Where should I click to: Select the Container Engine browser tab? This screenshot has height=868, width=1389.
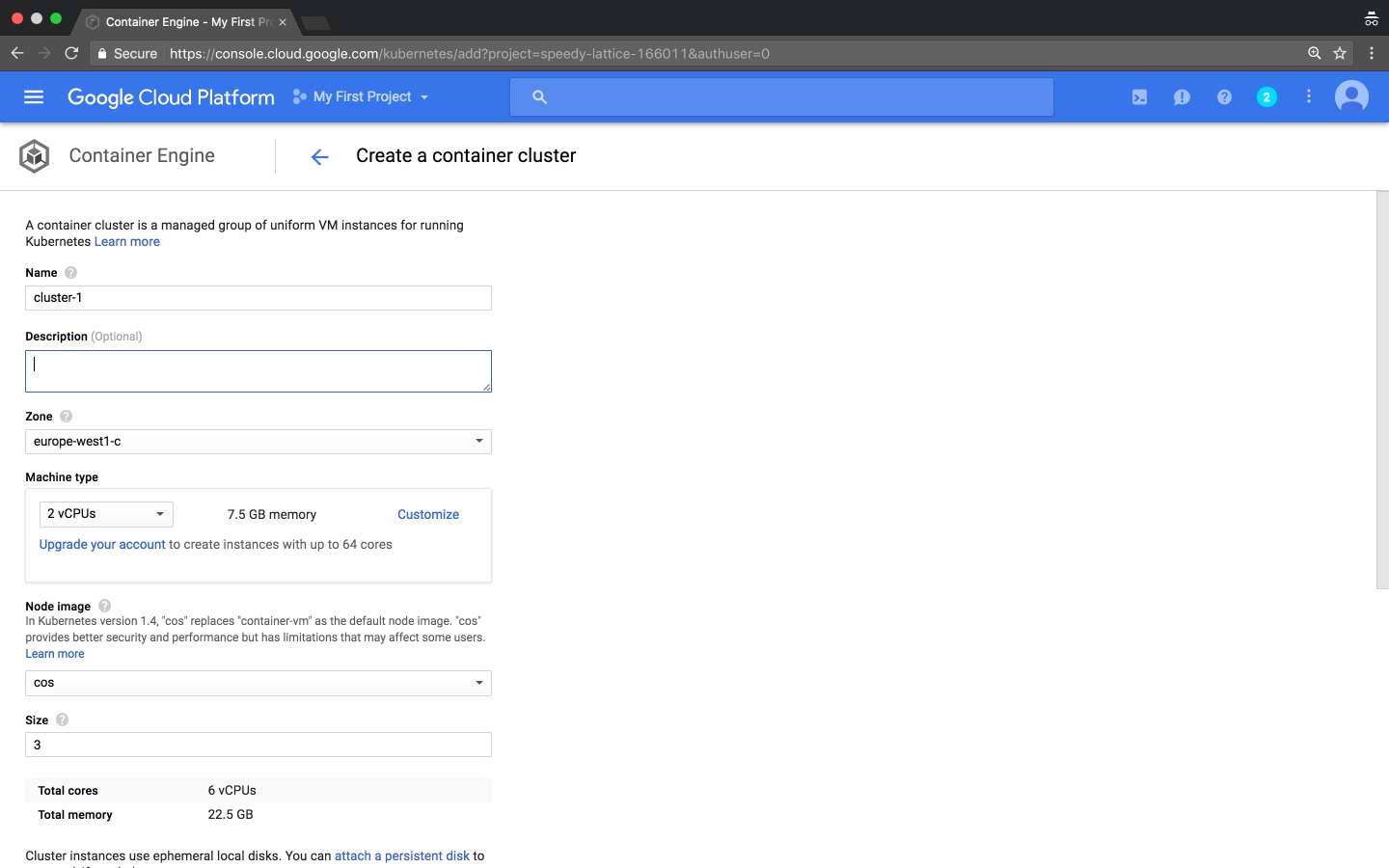click(185, 21)
